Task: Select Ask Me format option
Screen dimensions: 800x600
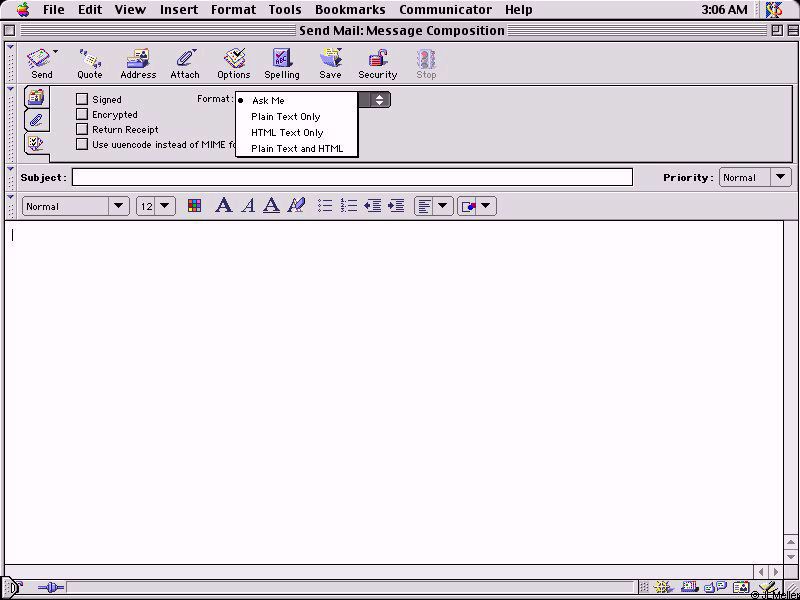Action: coord(296,101)
